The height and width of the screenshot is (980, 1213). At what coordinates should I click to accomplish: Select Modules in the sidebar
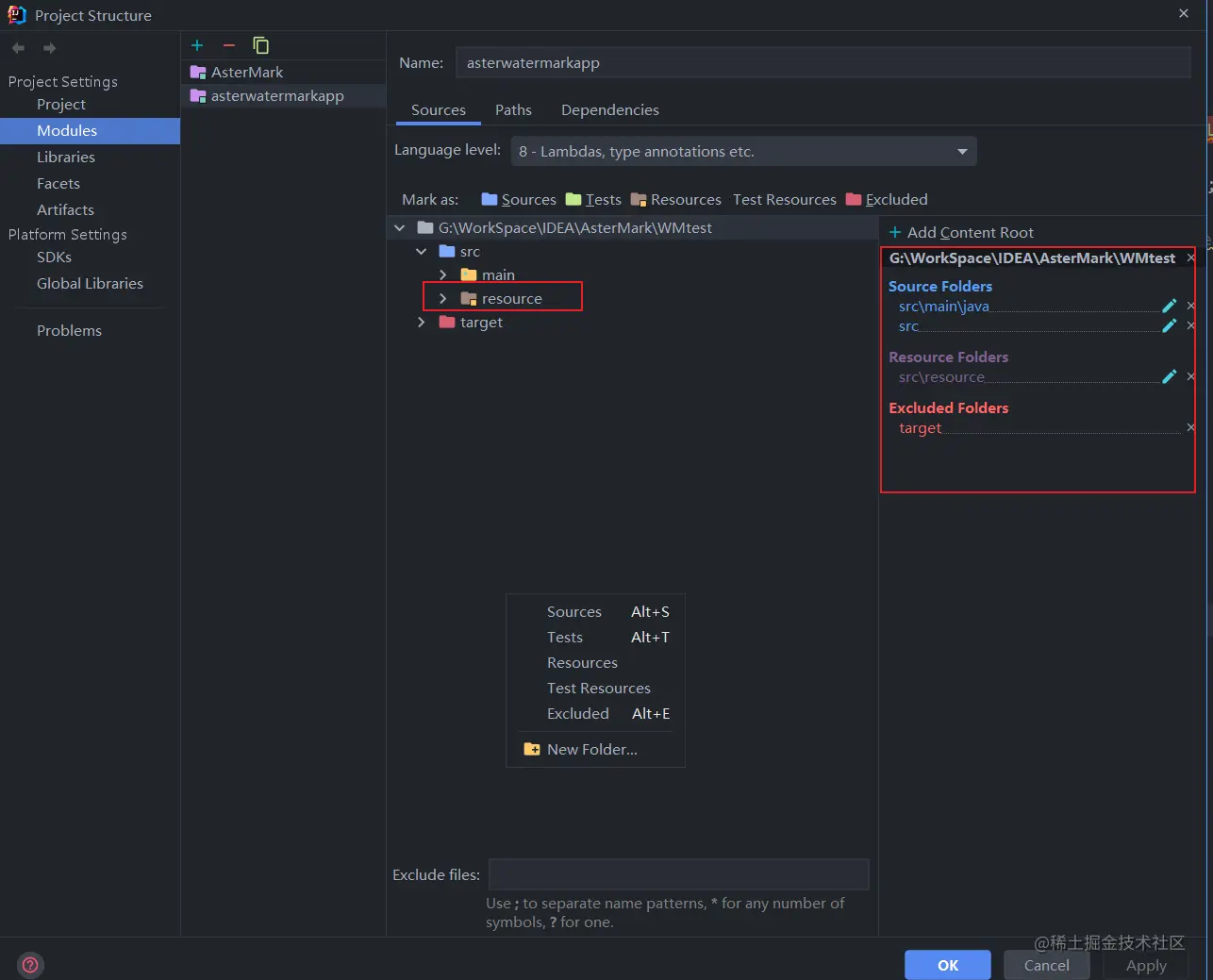(90, 130)
